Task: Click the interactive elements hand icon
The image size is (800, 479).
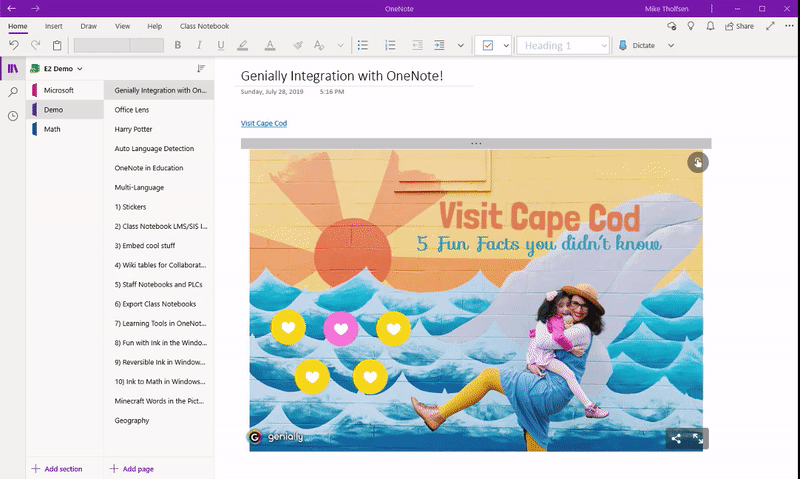Action: coord(697,162)
